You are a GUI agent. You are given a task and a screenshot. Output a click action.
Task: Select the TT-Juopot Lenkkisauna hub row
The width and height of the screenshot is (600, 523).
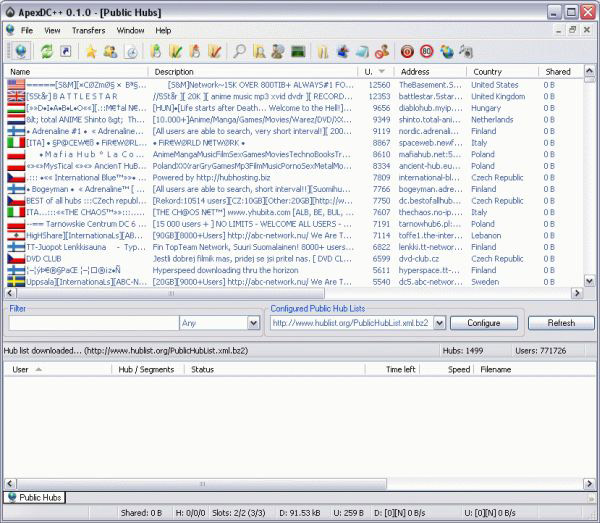click(x=295, y=247)
